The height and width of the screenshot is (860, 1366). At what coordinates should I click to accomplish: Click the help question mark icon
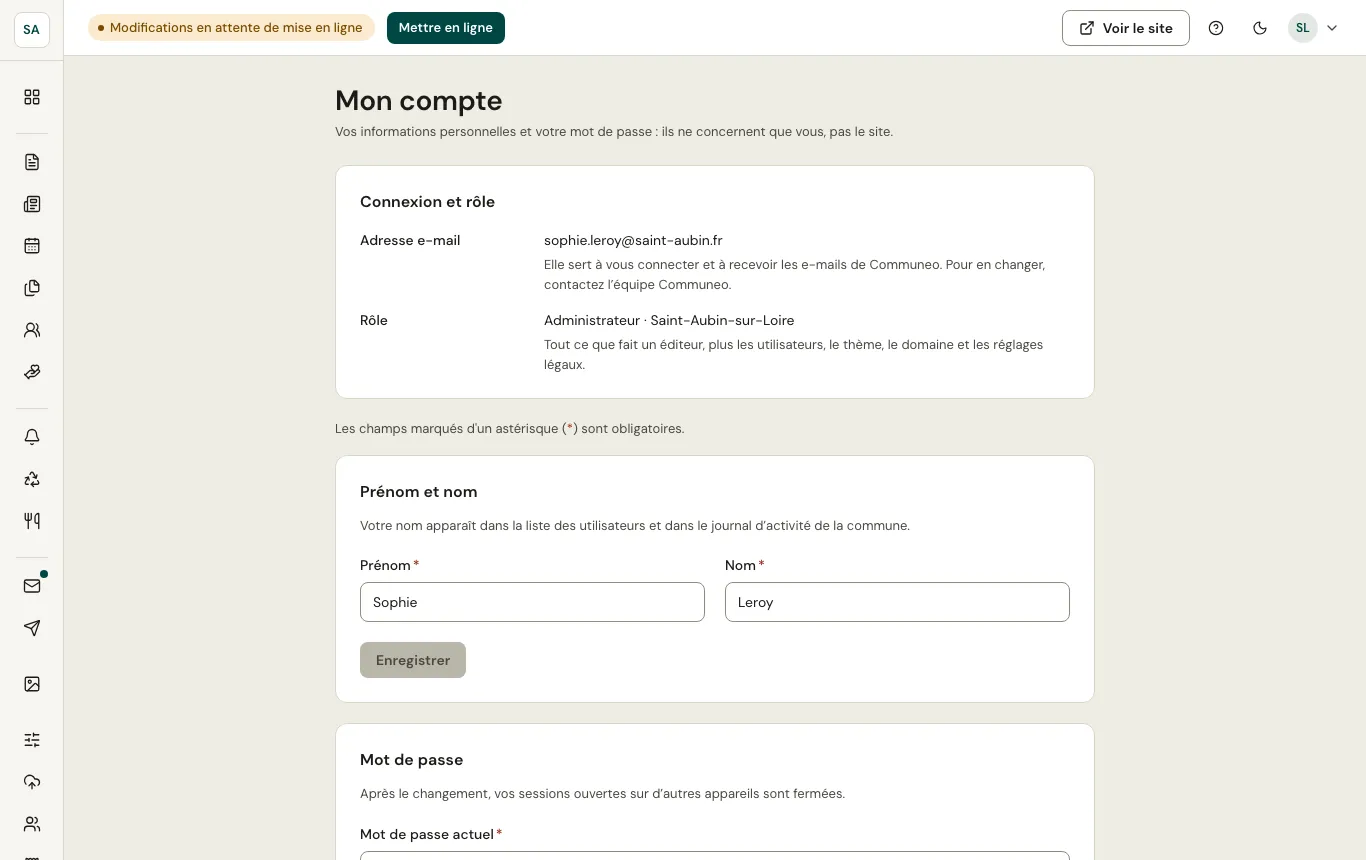click(x=1216, y=28)
